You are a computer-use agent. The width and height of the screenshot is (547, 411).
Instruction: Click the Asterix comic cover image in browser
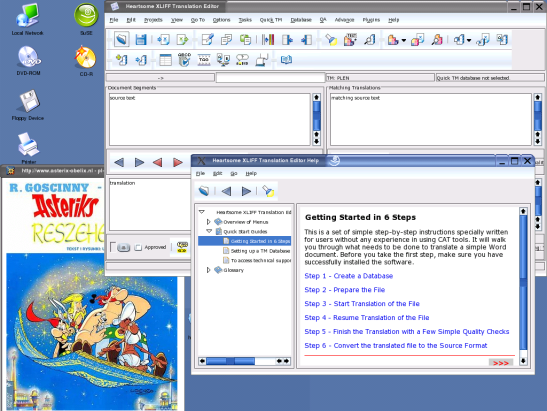[92, 331]
